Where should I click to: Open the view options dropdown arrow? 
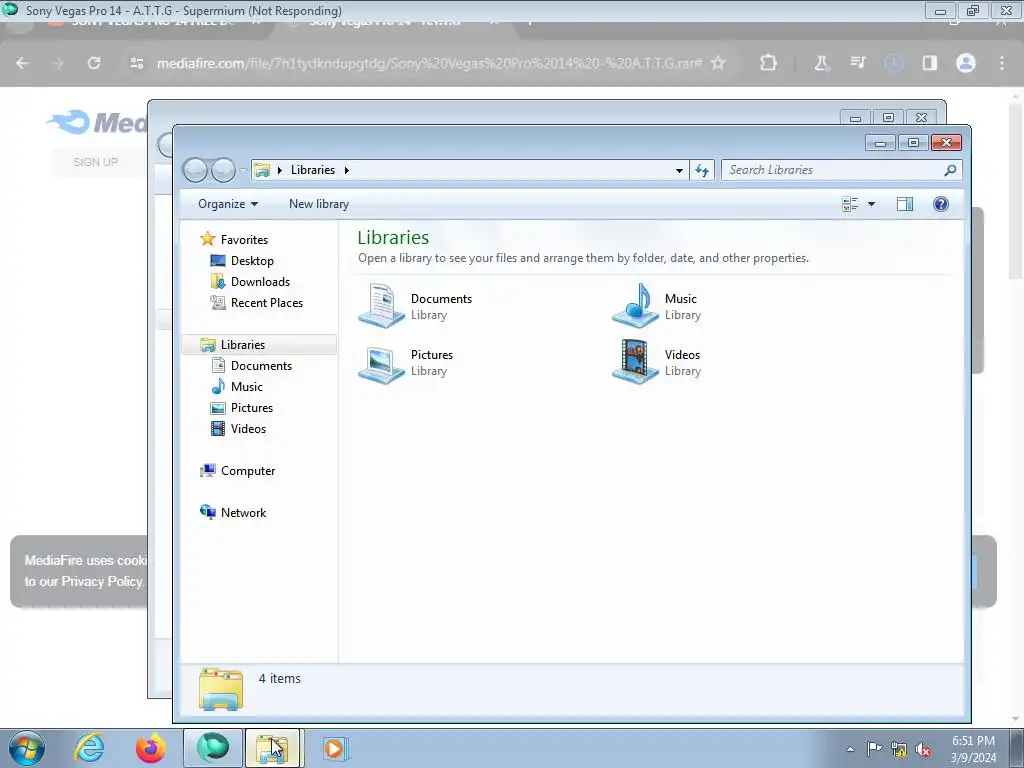(x=871, y=204)
